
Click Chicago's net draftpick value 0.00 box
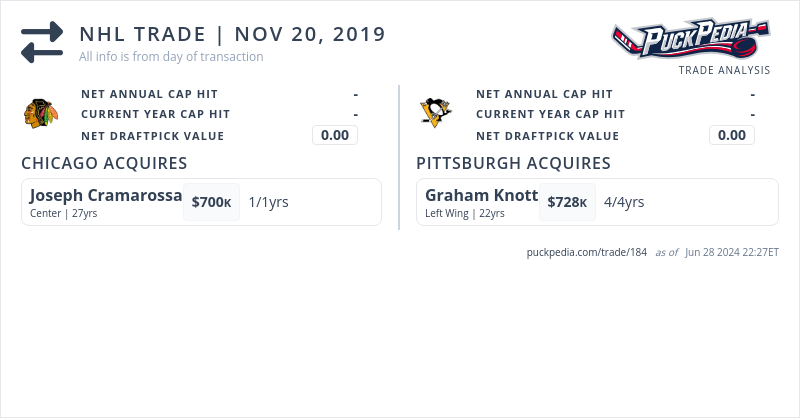335,135
